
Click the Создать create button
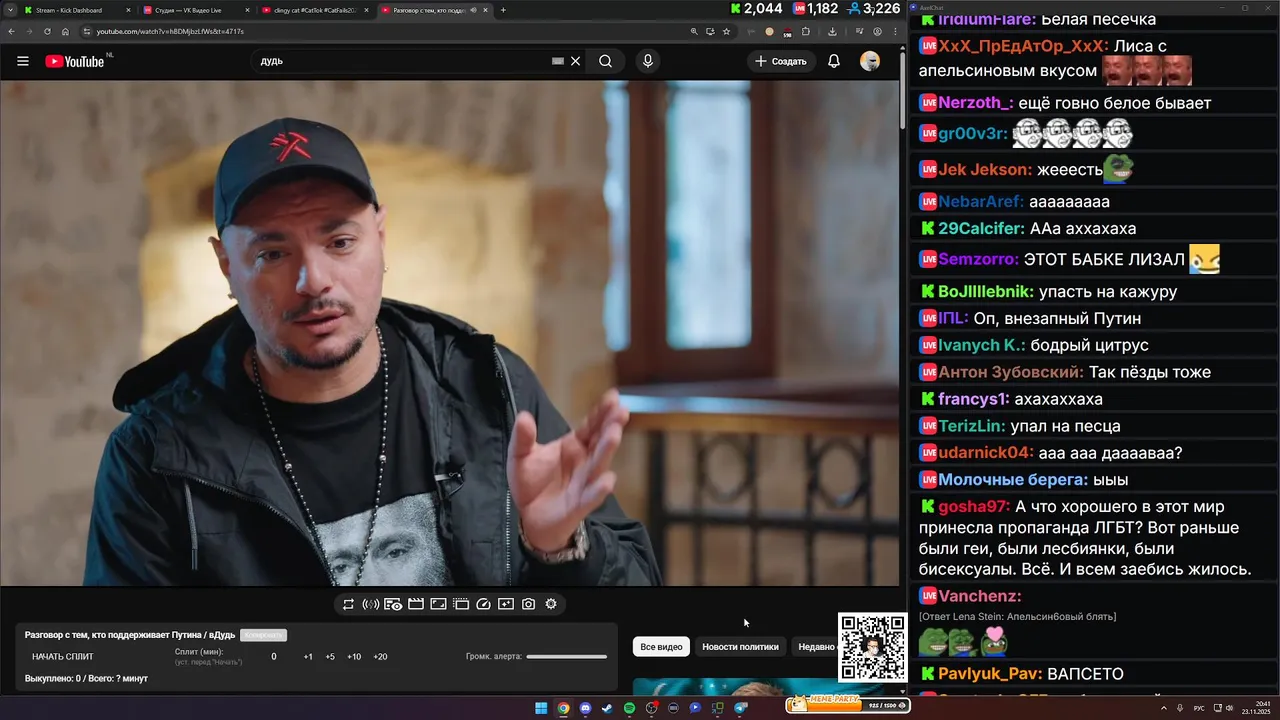pyautogui.click(x=781, y=61)
